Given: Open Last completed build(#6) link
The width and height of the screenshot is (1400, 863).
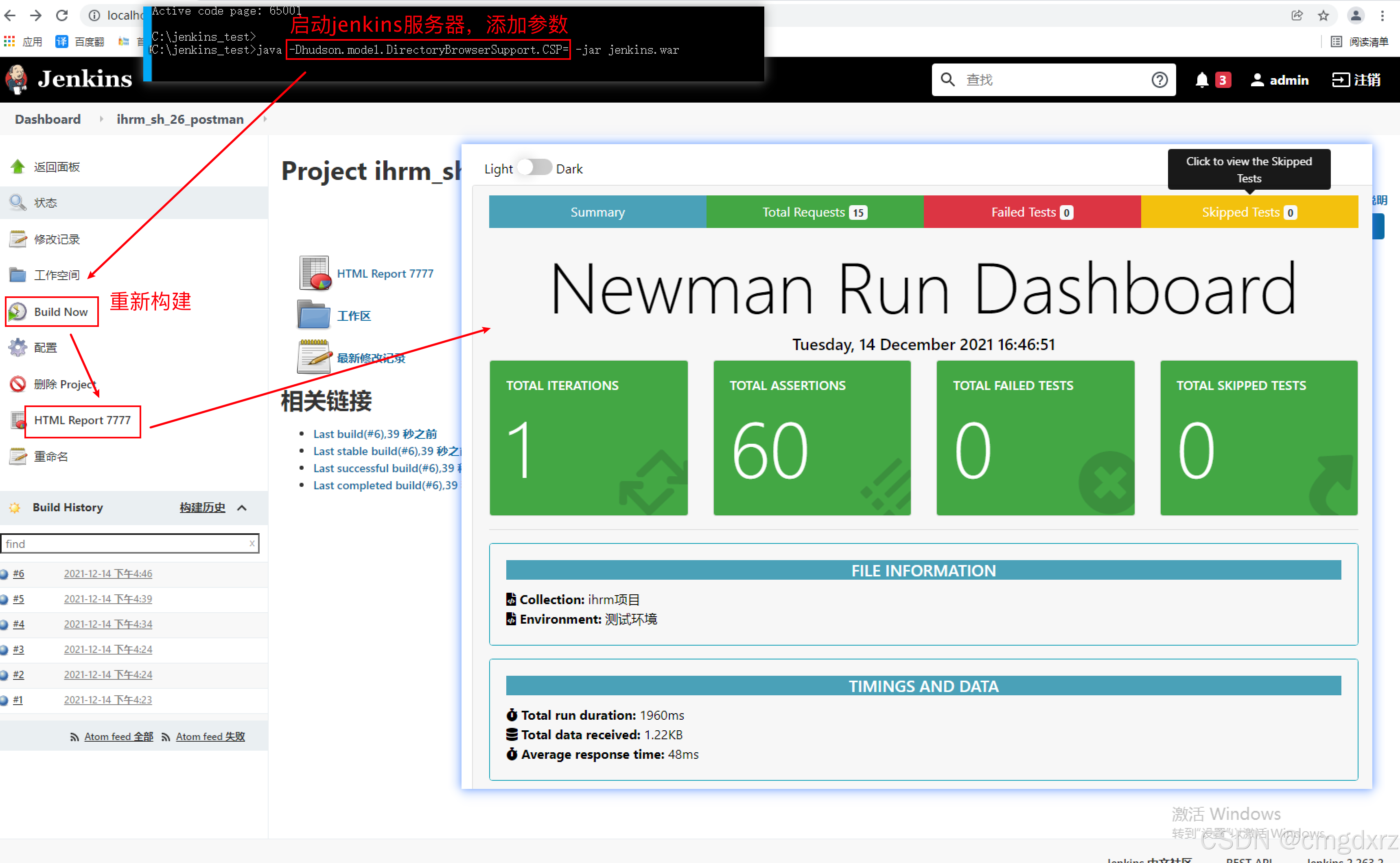Looking at the screenshot, I should pos(387,485).
